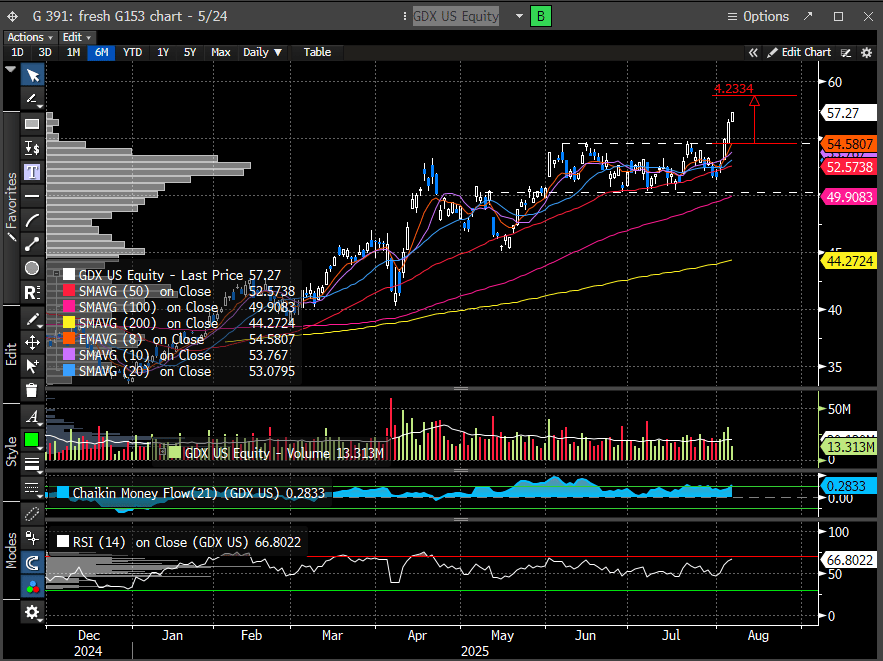Click the SMAVG (200) yellow legend swatch
The height and width of the screenshot is (661, 883).
click(x=69, y=323)
